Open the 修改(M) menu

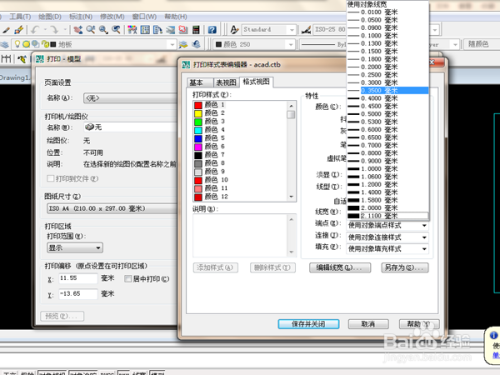pos(112,17)
